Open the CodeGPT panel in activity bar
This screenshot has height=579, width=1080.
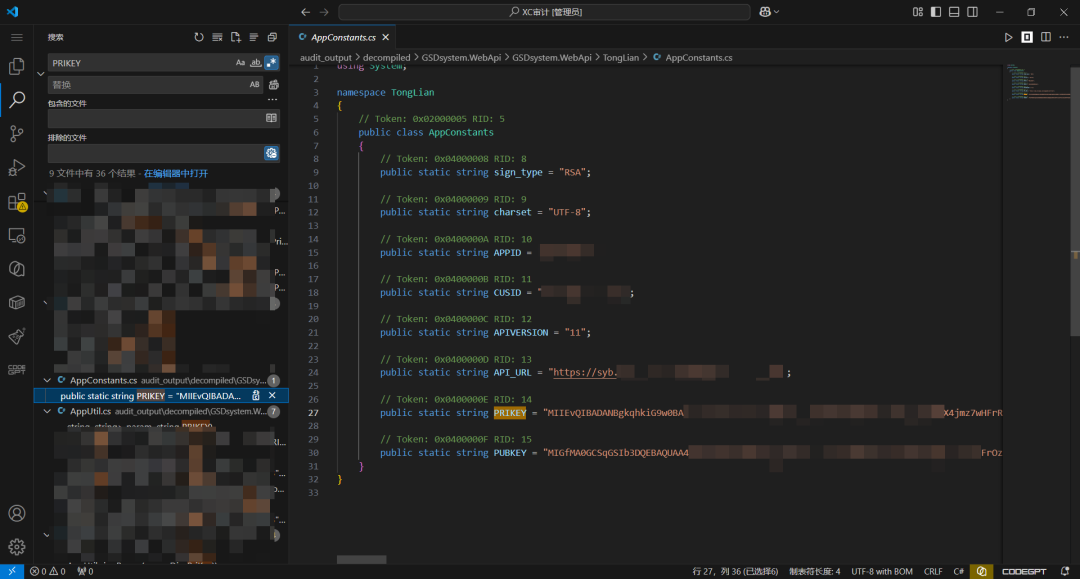17,370
